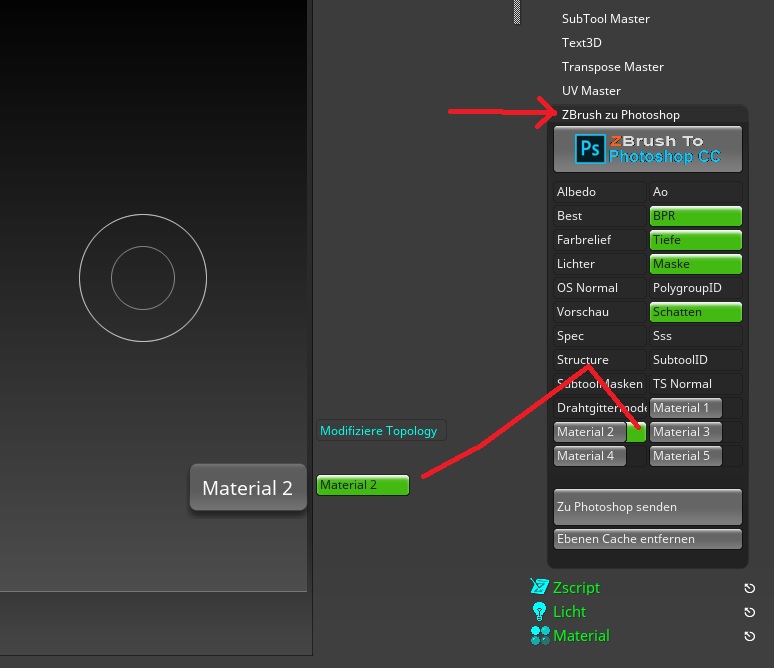Click the Licht lightbulb icon
The width and height of the screenshot is (774, 668).
(x=539, y=611)
